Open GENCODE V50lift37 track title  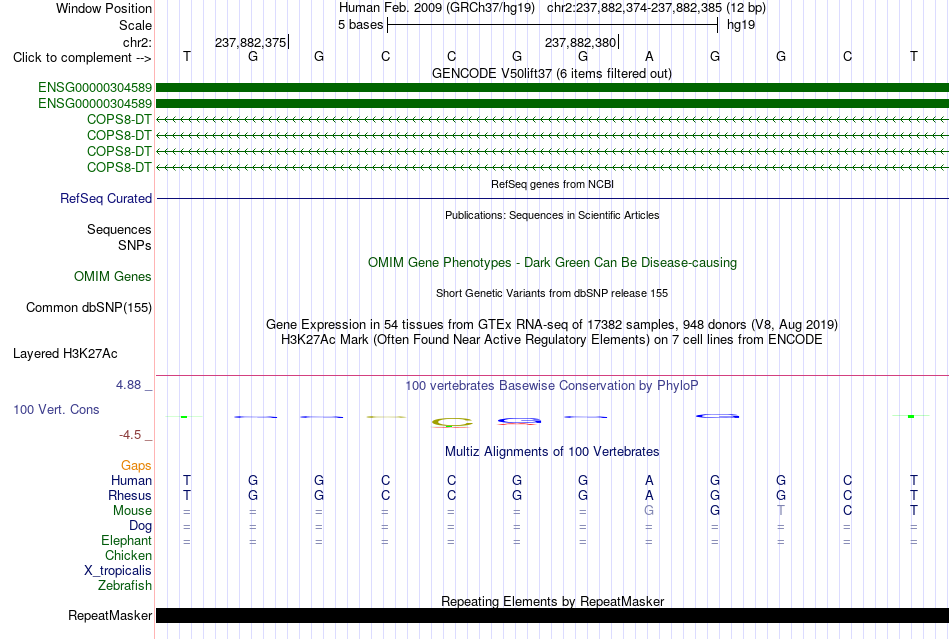551,73
